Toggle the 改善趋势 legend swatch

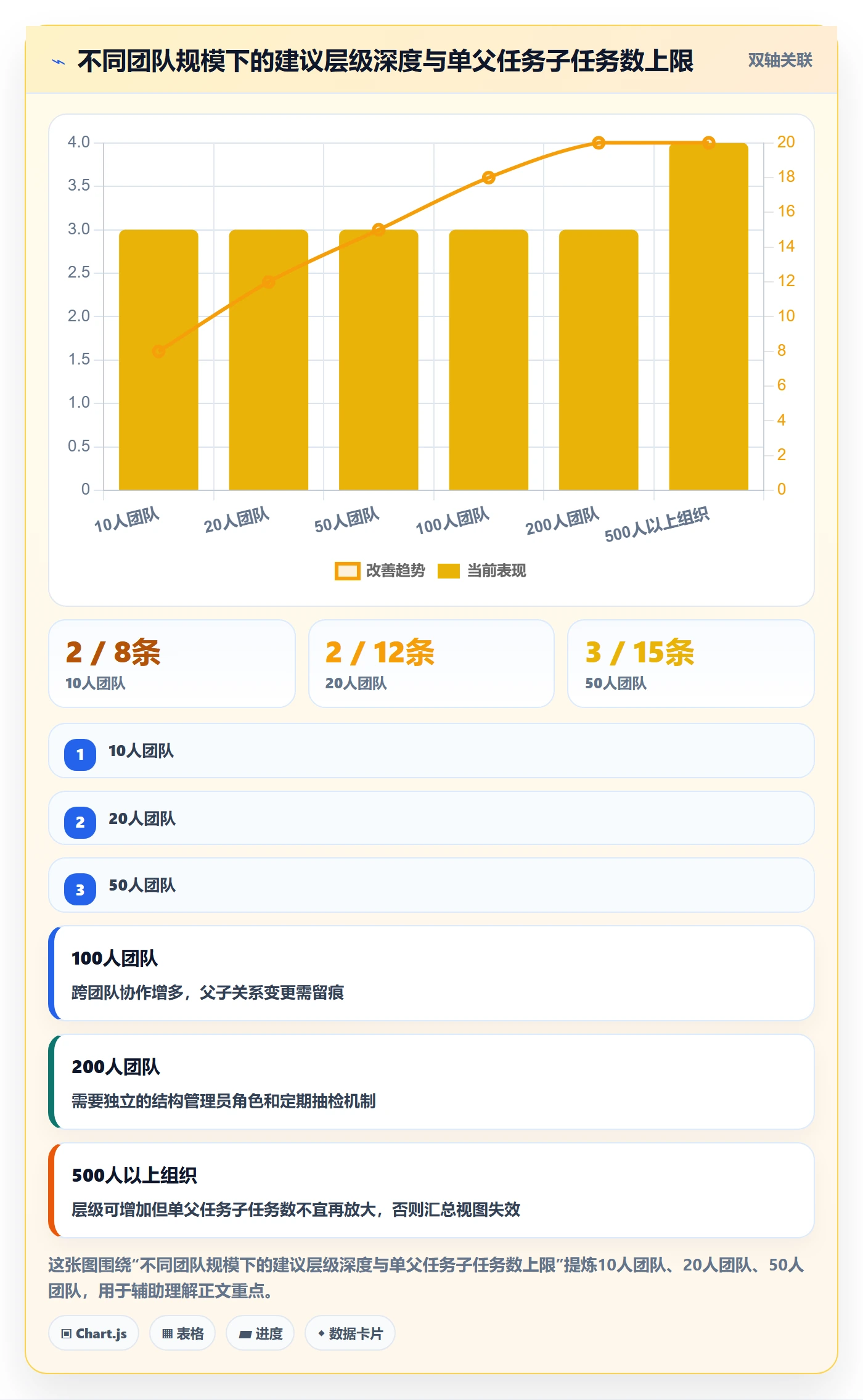[x=347, y=571]
